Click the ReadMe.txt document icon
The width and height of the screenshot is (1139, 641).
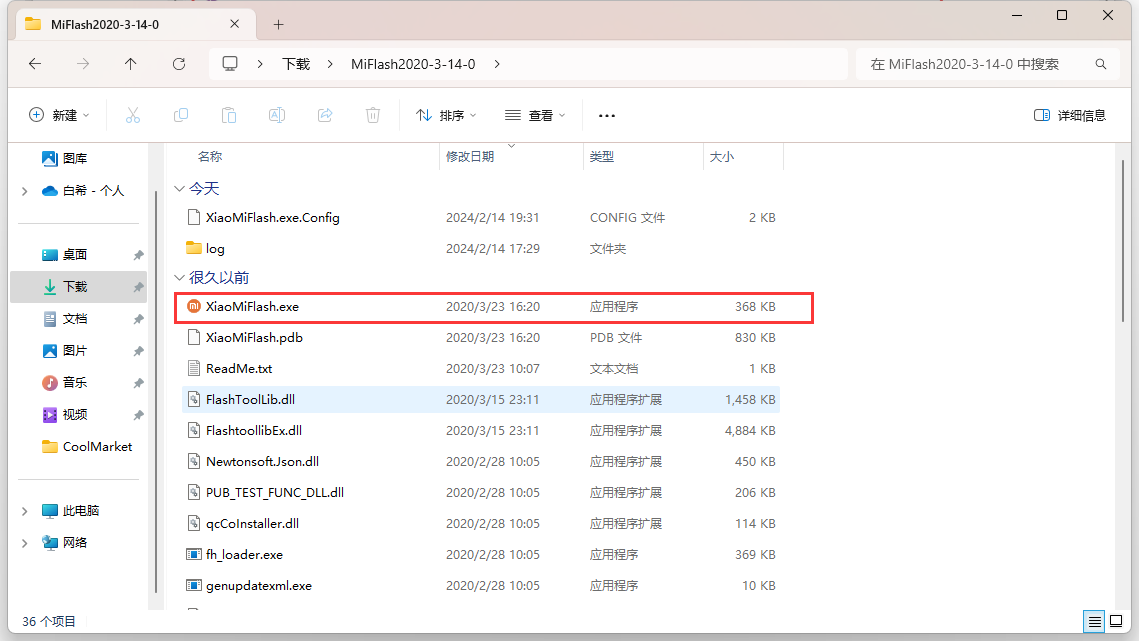[193, 368]
